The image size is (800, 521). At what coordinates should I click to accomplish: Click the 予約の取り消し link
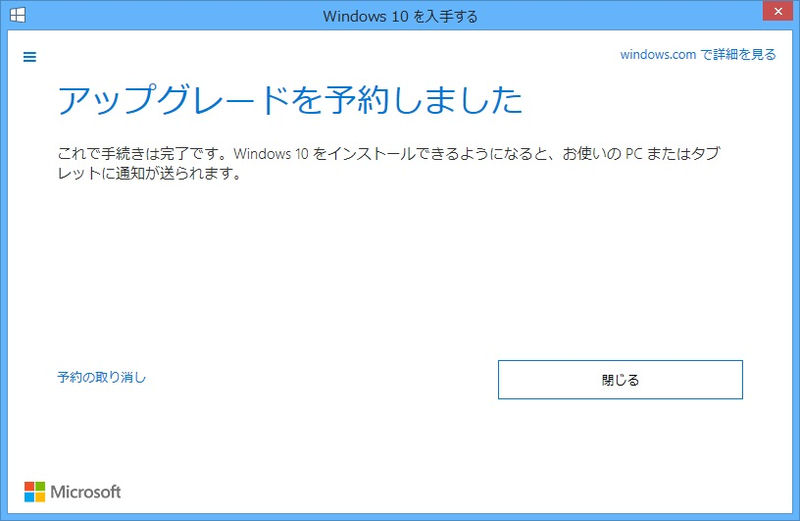coord(102,377)
